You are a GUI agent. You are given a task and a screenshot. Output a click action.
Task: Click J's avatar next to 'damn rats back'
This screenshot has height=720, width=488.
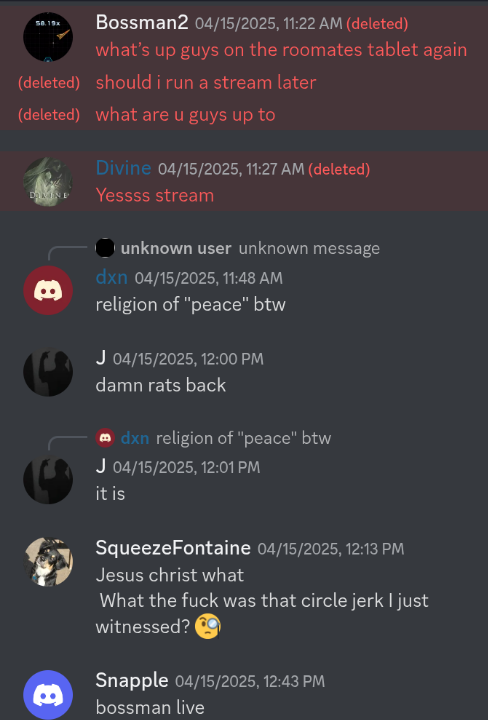click(48, 371)
